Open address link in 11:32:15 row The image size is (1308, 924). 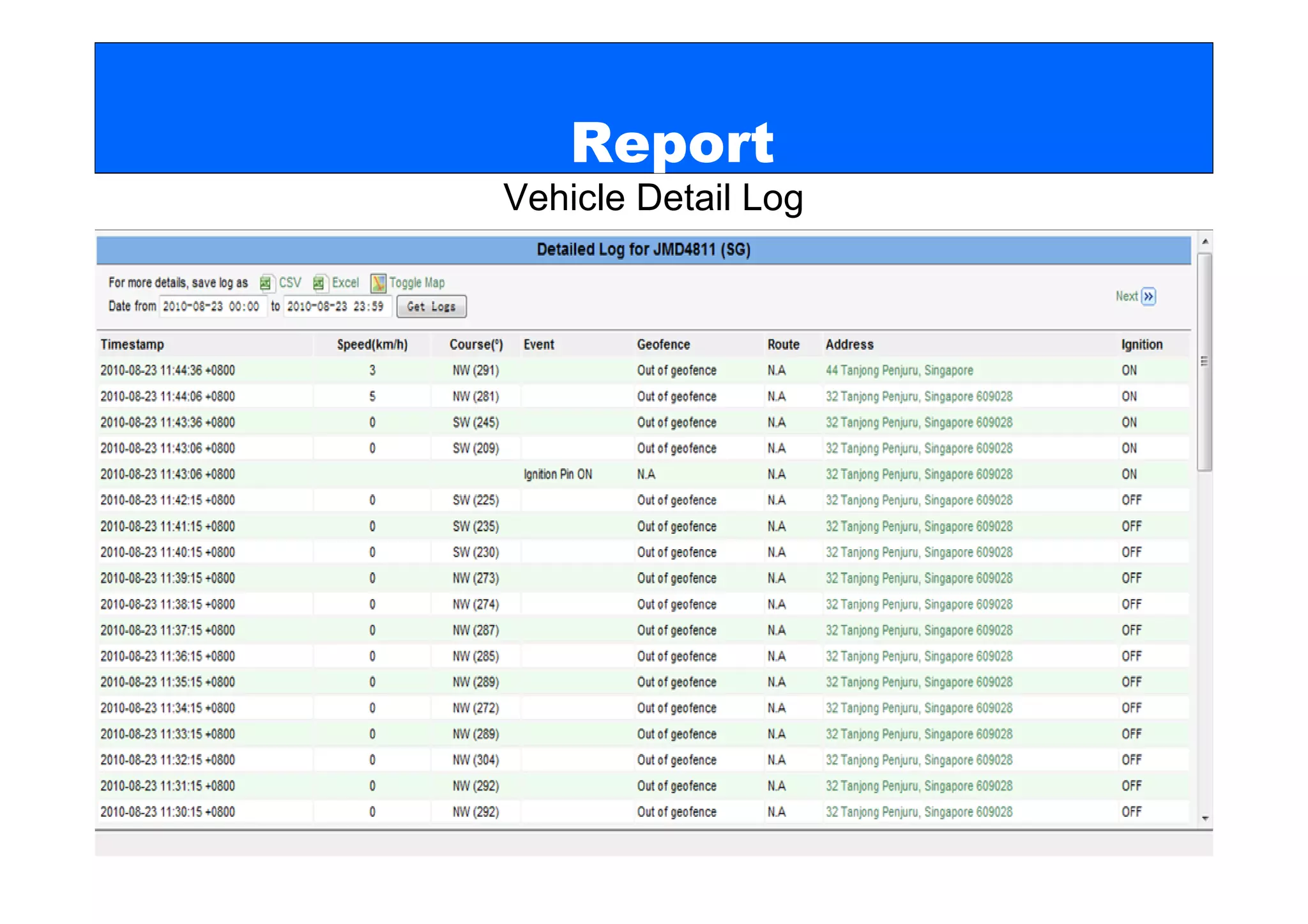tap(919, 760)
